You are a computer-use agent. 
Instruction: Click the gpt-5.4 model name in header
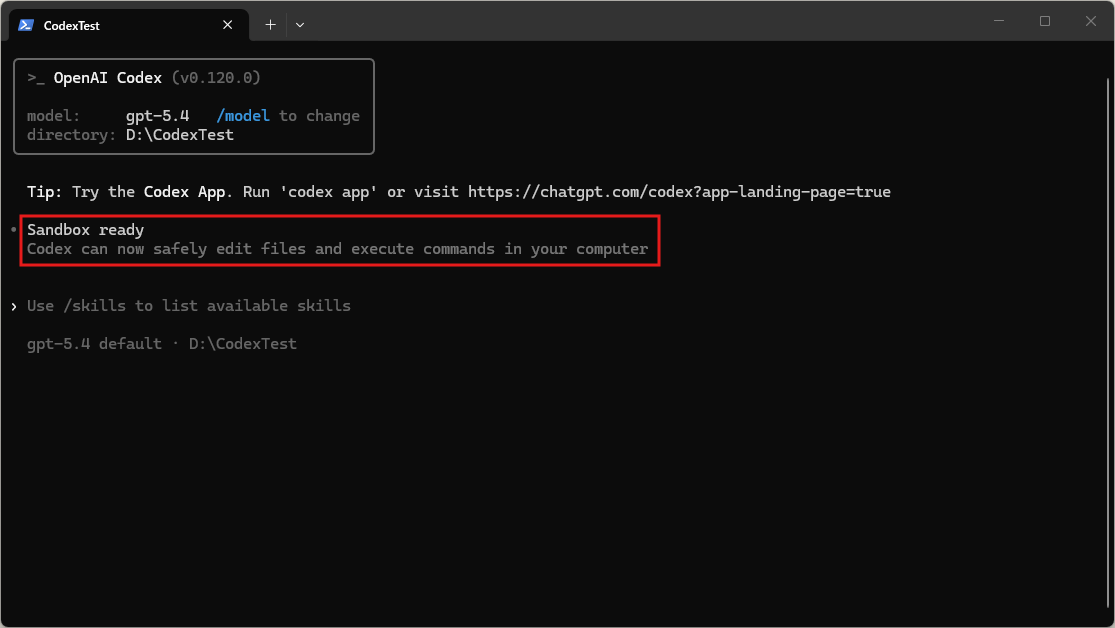coord(158,116)
